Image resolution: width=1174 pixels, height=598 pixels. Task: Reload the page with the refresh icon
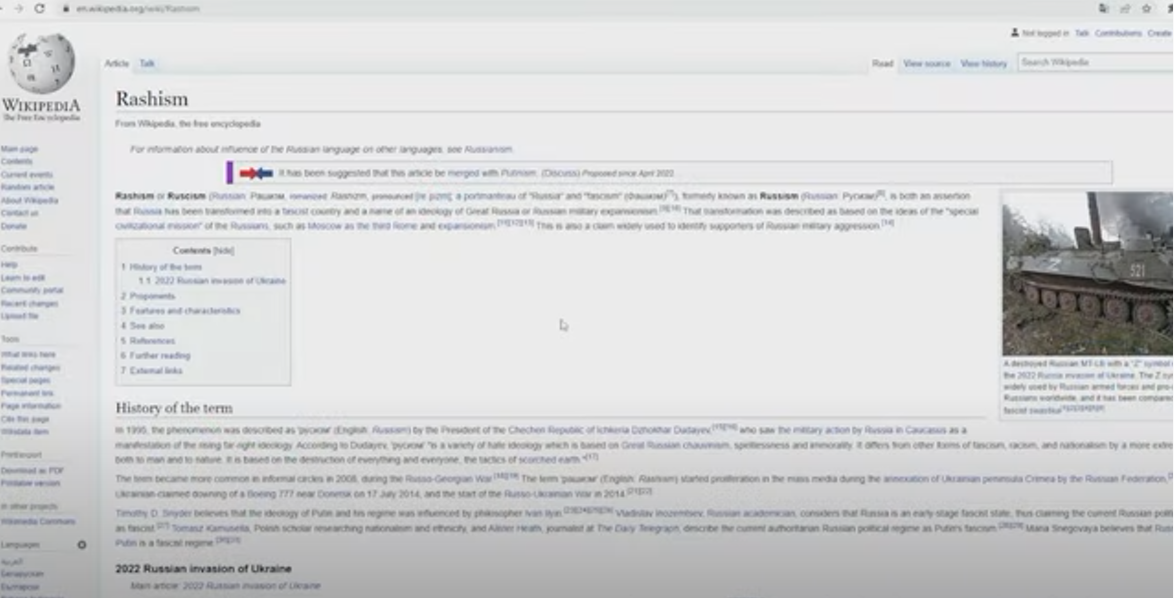coord(39,8)
